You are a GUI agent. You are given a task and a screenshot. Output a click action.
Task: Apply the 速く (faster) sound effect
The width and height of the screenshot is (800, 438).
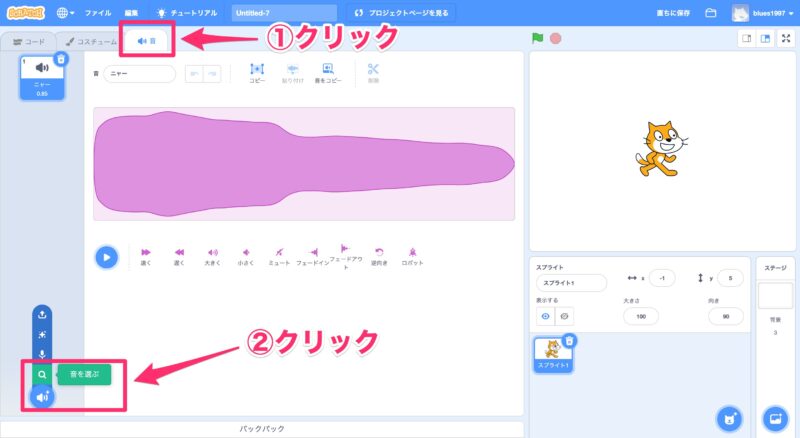click(146, 256)
